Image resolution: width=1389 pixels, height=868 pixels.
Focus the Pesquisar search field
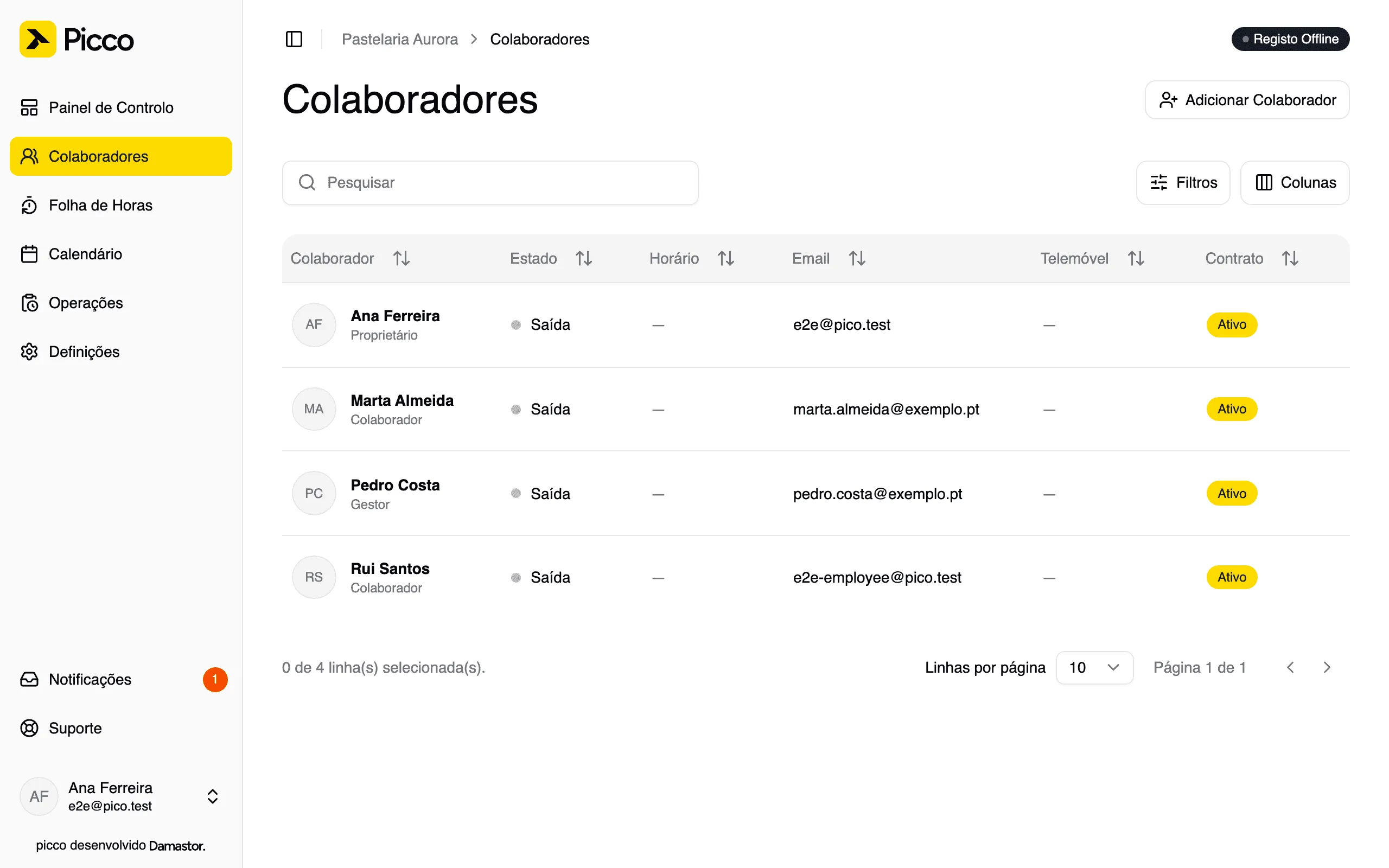(x=490, y=183)
